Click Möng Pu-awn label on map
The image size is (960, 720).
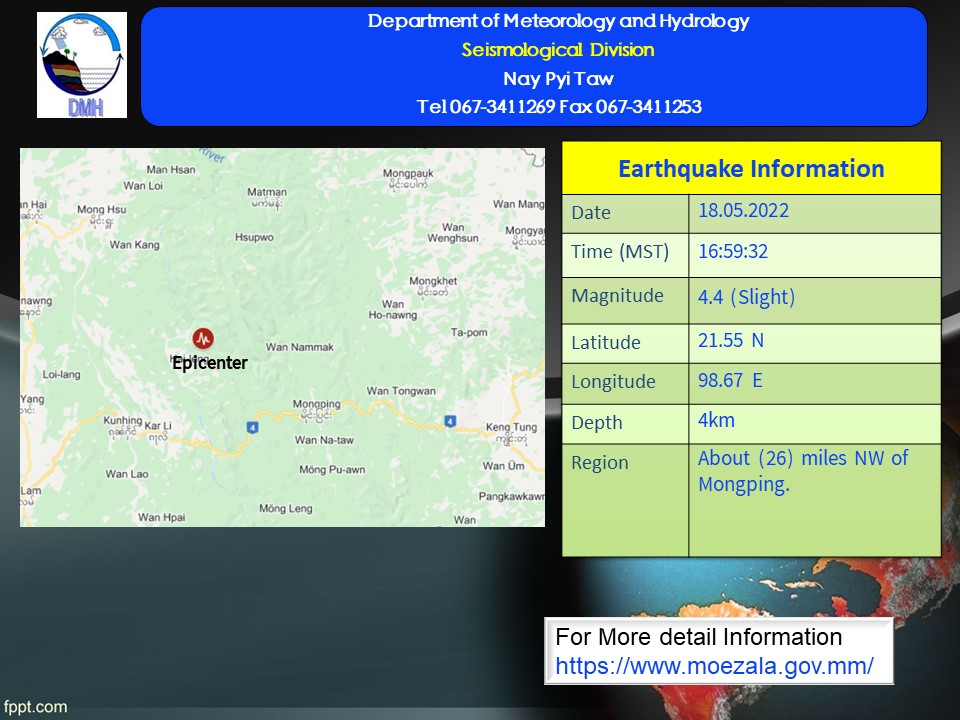[332, 470]
